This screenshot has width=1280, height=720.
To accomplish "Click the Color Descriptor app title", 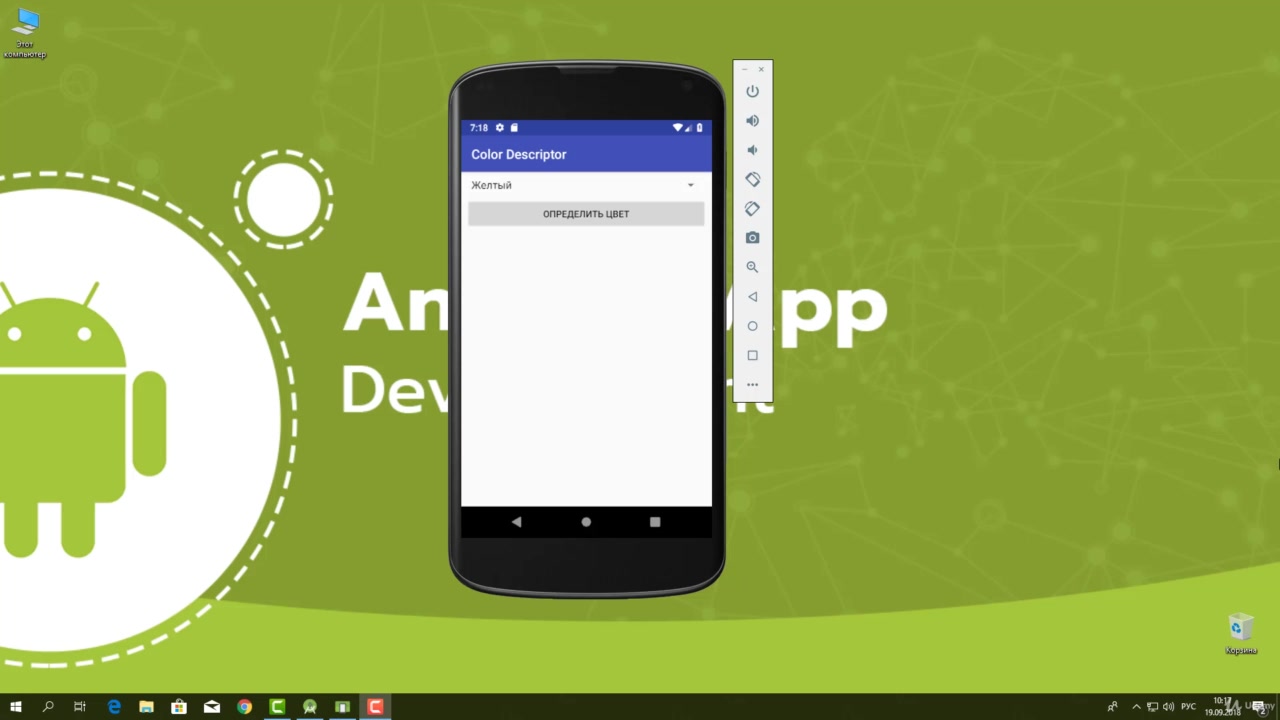I will click(x=519, y=155).
